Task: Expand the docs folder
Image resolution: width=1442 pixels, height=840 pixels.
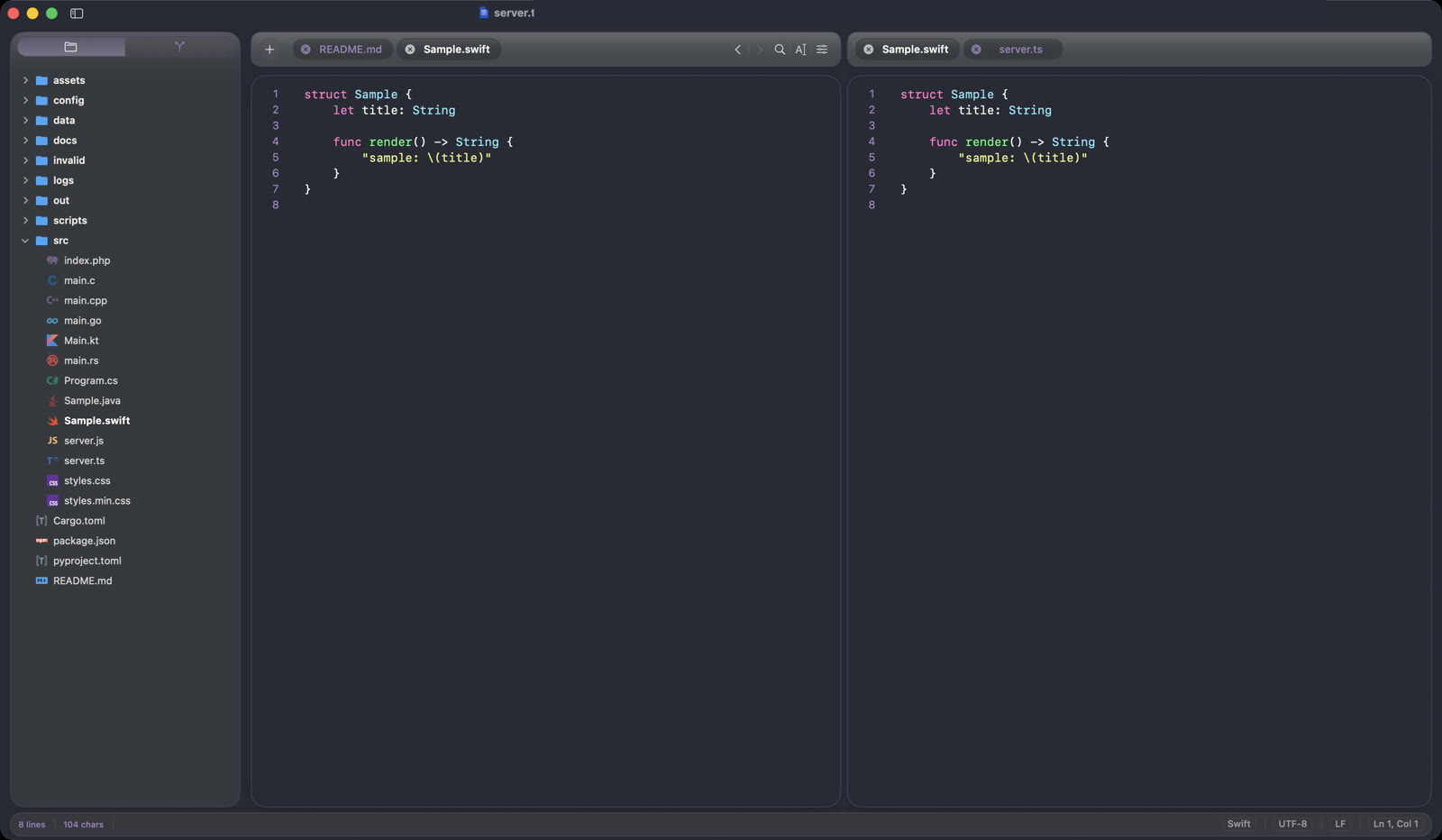Action: coord(25,141)
